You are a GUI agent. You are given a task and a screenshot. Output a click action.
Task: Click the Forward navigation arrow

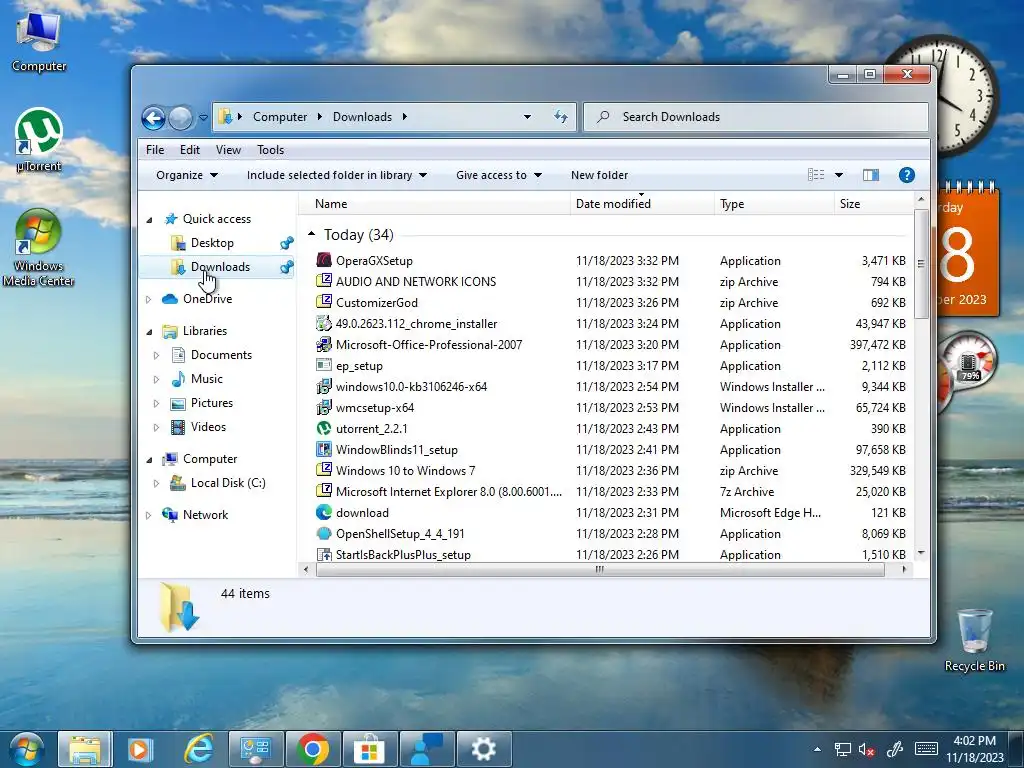pyautogui.click(x=180, y=118)
